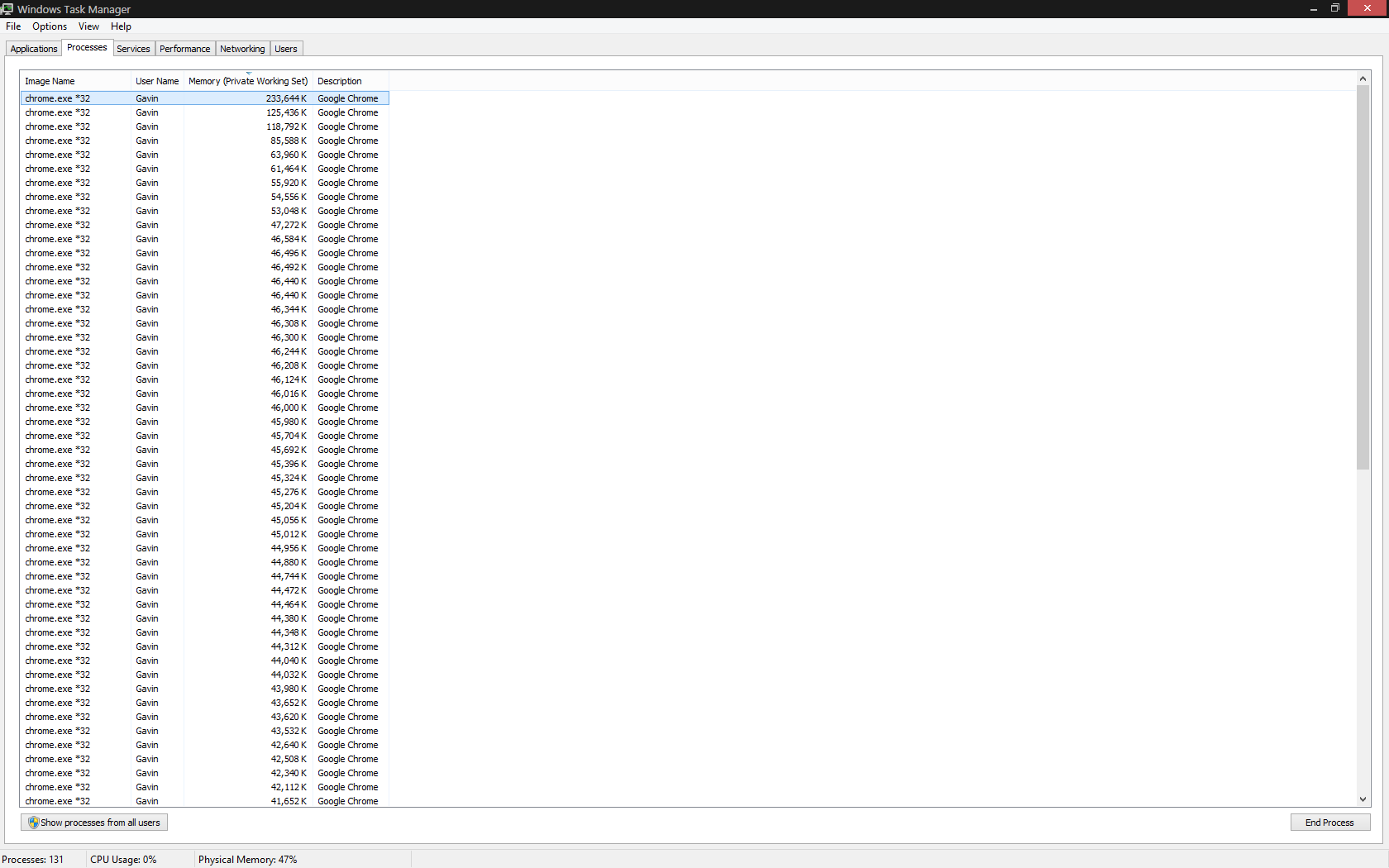Screen dimensions: 1389x868
Task: Select the process using 44,348 K
Action: tap(204, 632)
